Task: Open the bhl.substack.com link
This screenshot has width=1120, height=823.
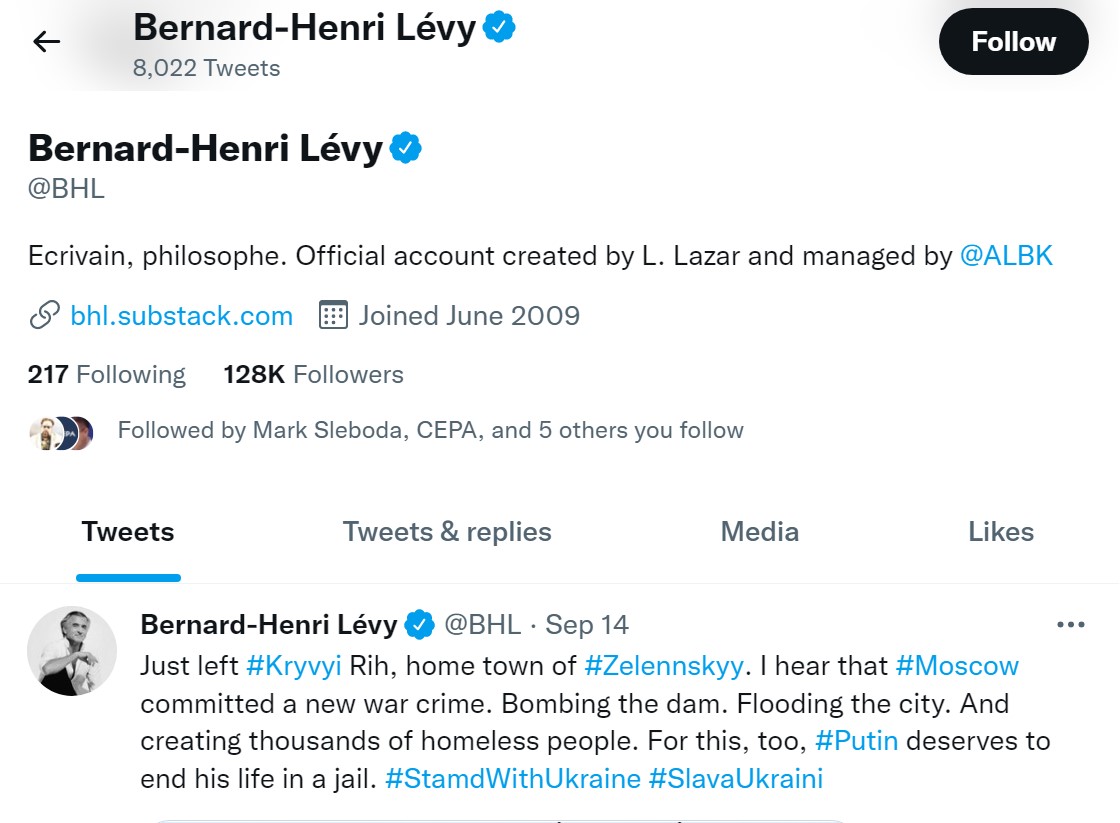Action: (181, 316)
